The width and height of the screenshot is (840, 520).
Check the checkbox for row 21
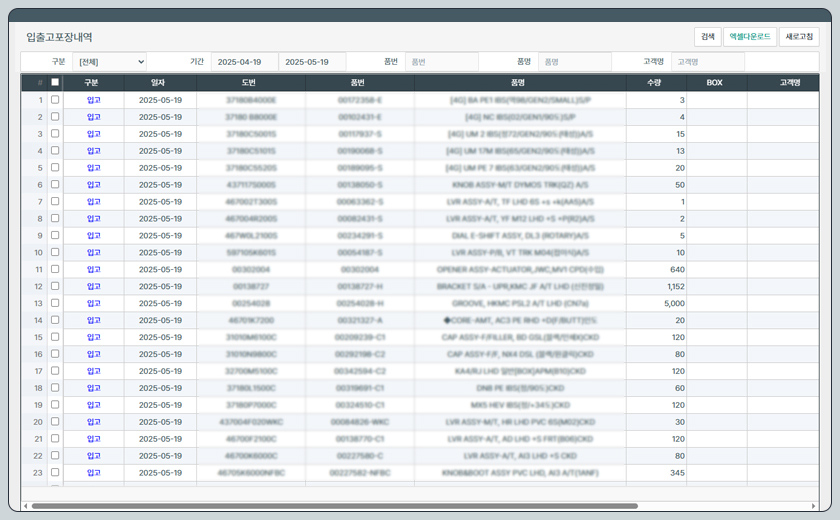tap(55, 438)
